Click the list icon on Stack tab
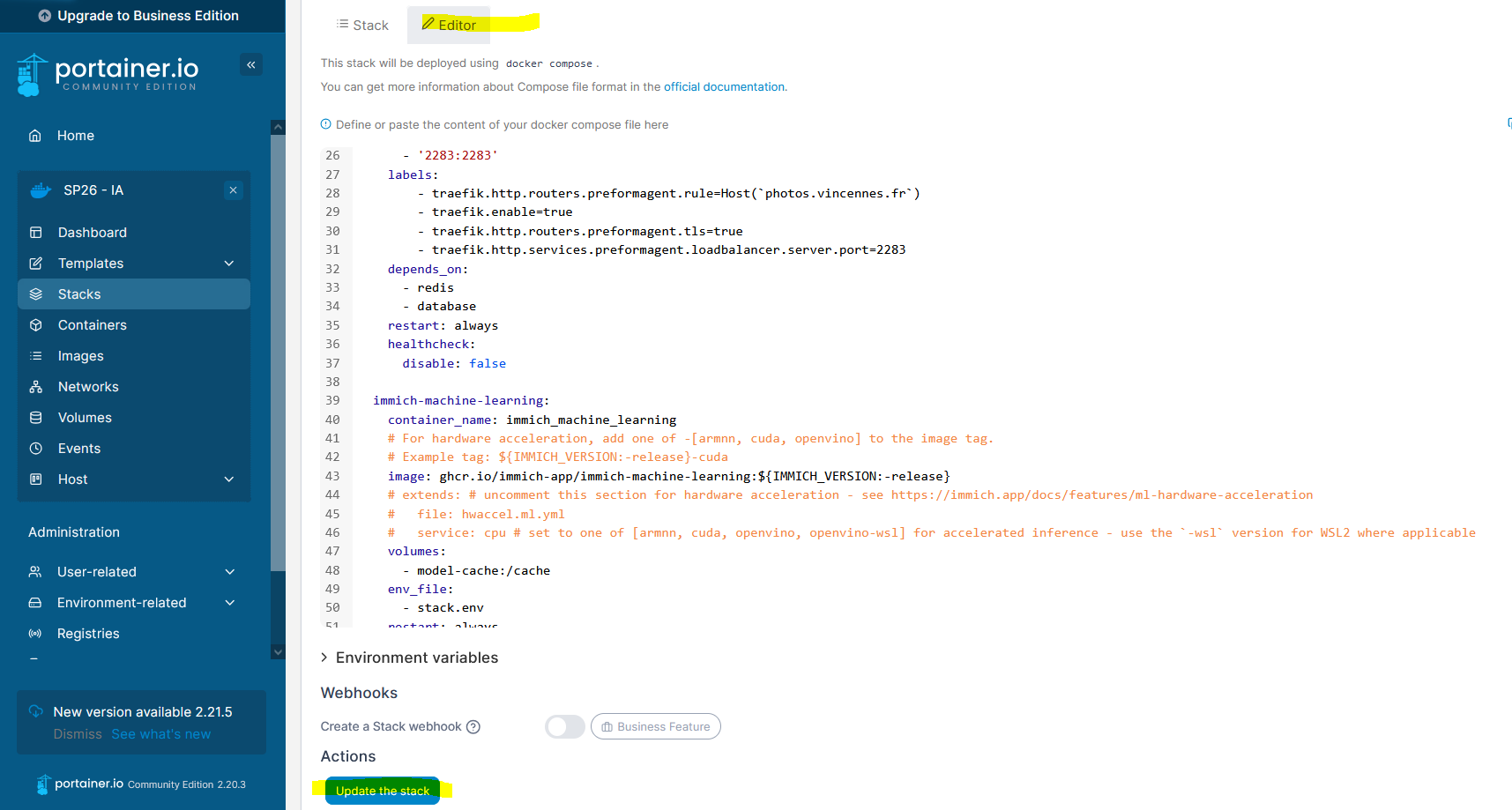This screenshot has width=1512, height=810. [x=342, y=24]
